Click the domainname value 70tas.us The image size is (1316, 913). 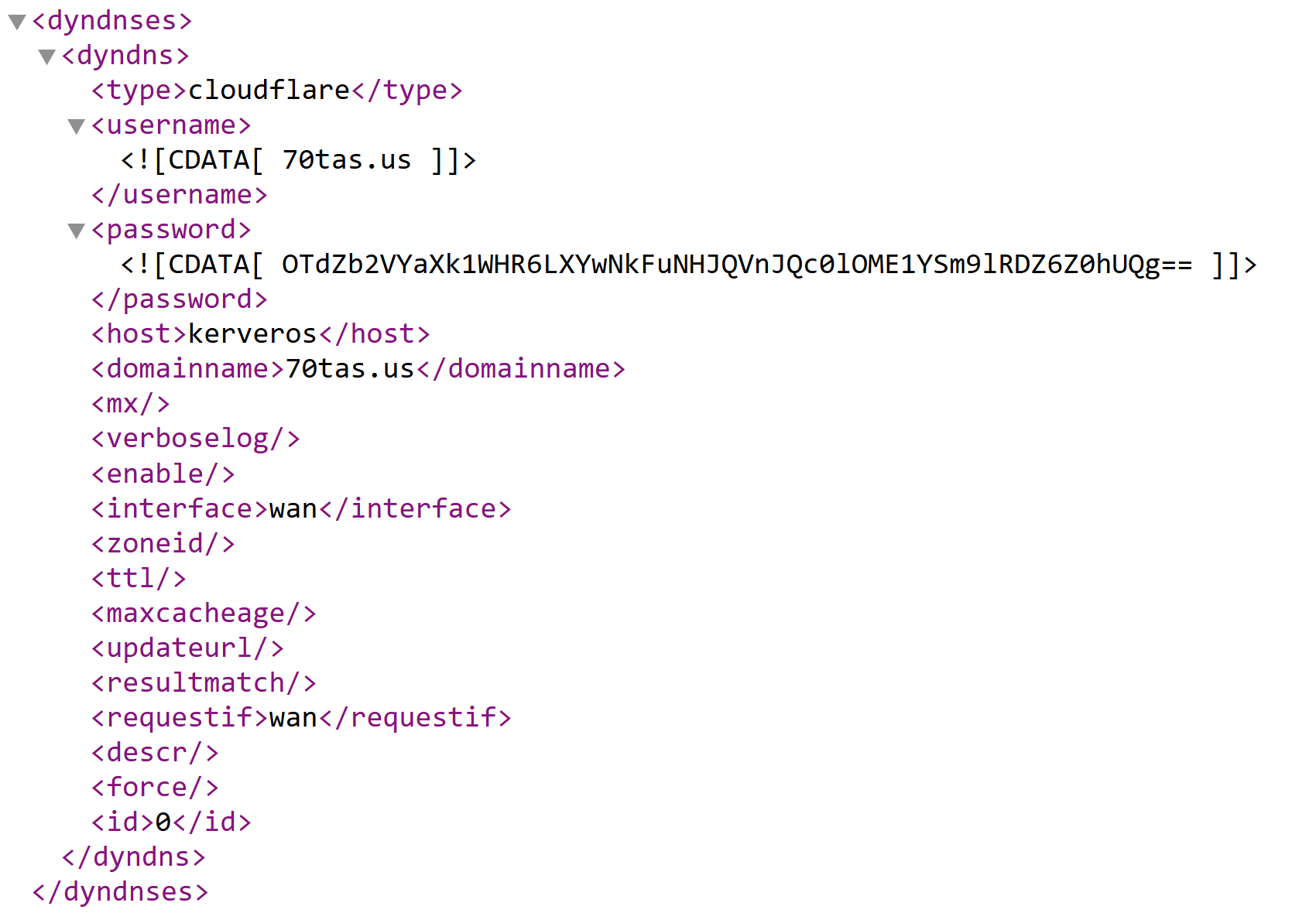pos(350,369)
